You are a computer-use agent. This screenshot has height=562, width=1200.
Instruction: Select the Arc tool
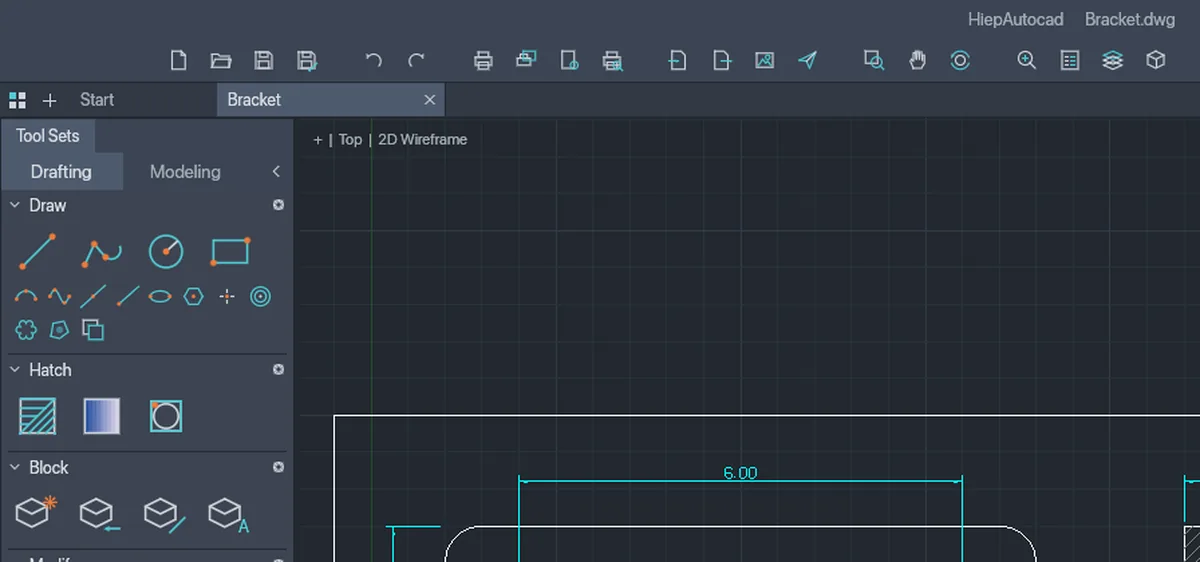click(x=26, y=297)
